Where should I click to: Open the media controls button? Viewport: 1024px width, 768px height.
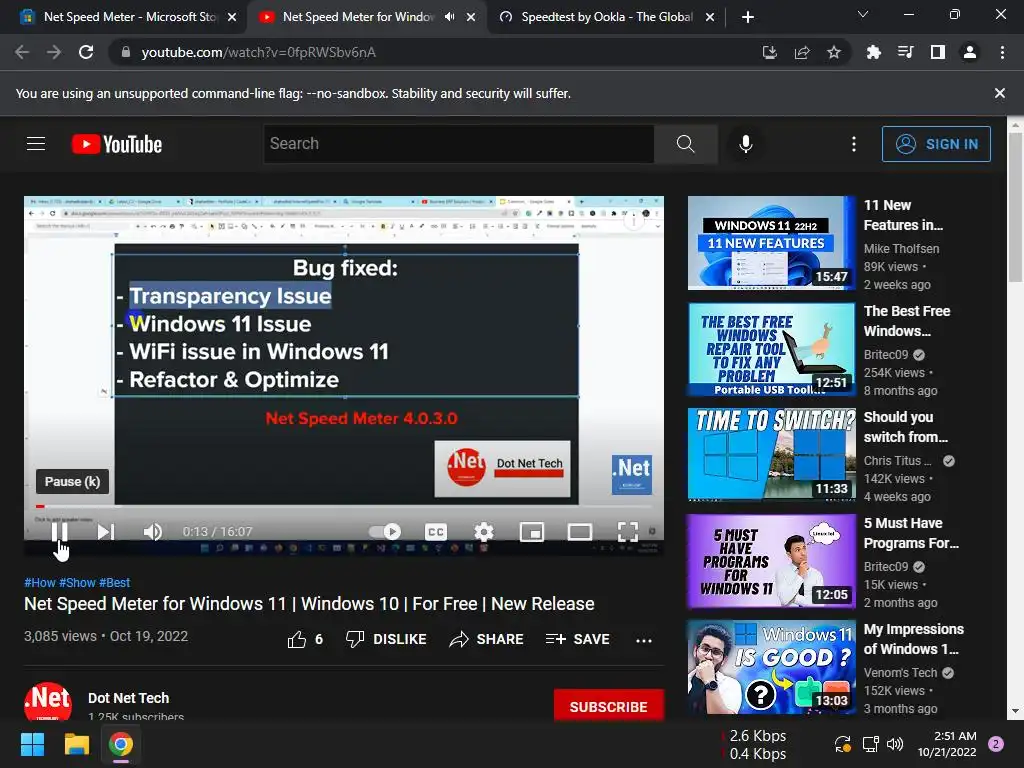pyautogui.click(x=905, y=52)
